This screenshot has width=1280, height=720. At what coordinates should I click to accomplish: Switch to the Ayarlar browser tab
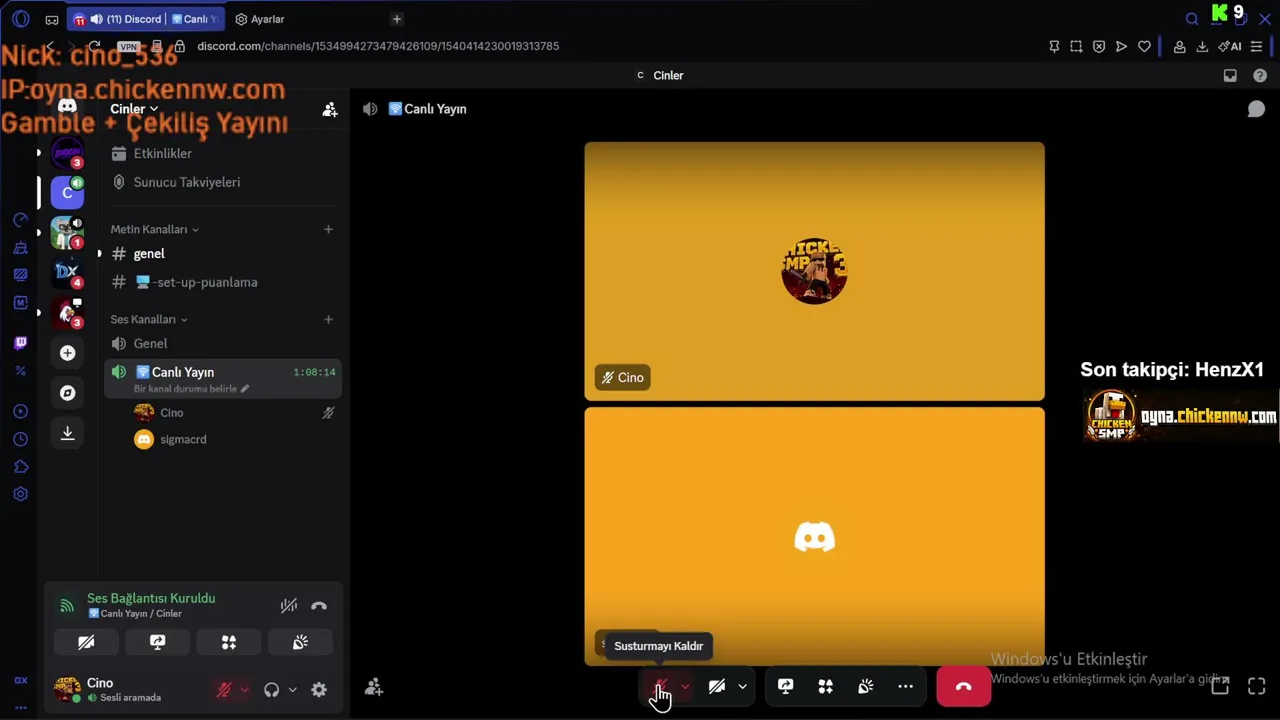261,19
